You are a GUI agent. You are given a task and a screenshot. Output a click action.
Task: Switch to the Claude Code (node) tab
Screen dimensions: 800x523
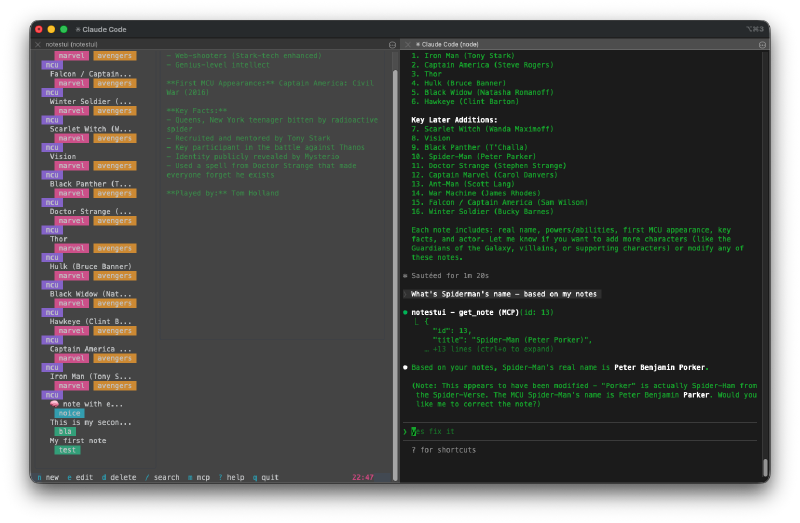(447, 44)
